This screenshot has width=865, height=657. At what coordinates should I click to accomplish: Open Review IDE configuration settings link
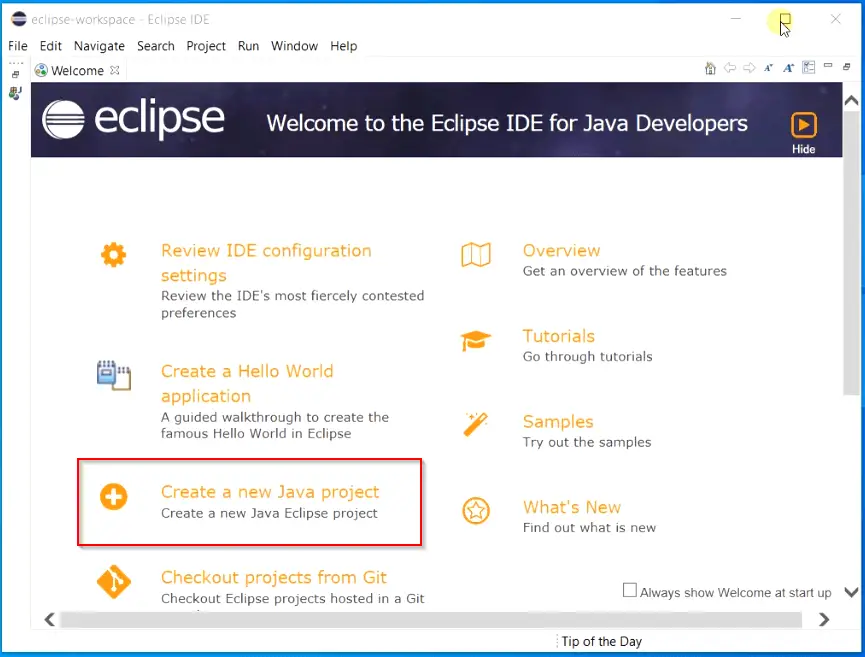(x=266, y=263)
